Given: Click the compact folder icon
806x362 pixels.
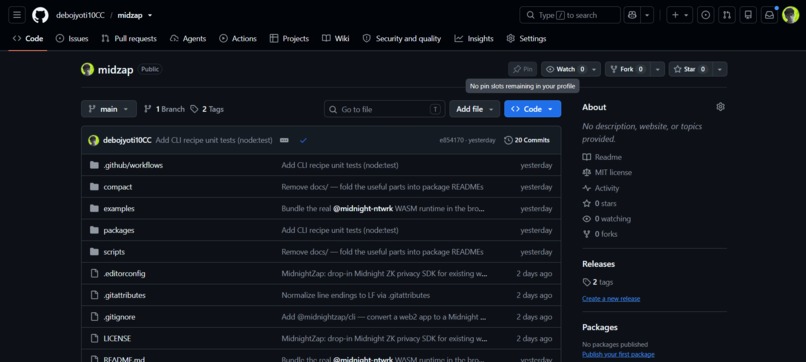Looking at the screenshot, I should (94, 187).
